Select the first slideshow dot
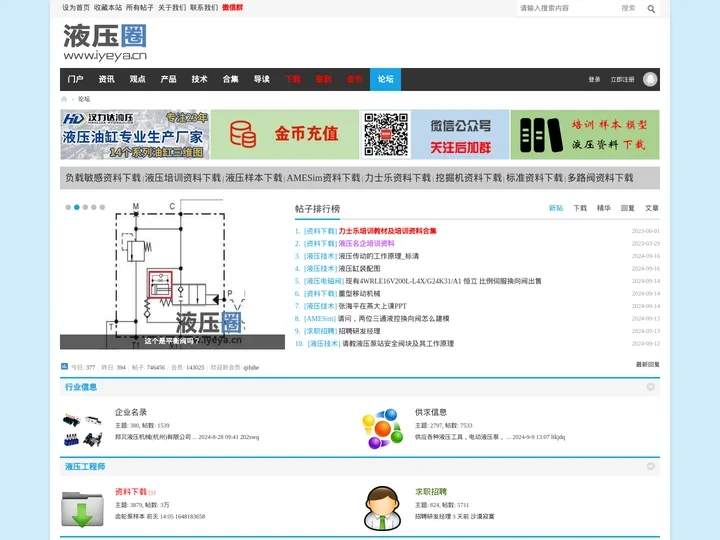This screenshot has width=720, height=540. pos(68,207)
